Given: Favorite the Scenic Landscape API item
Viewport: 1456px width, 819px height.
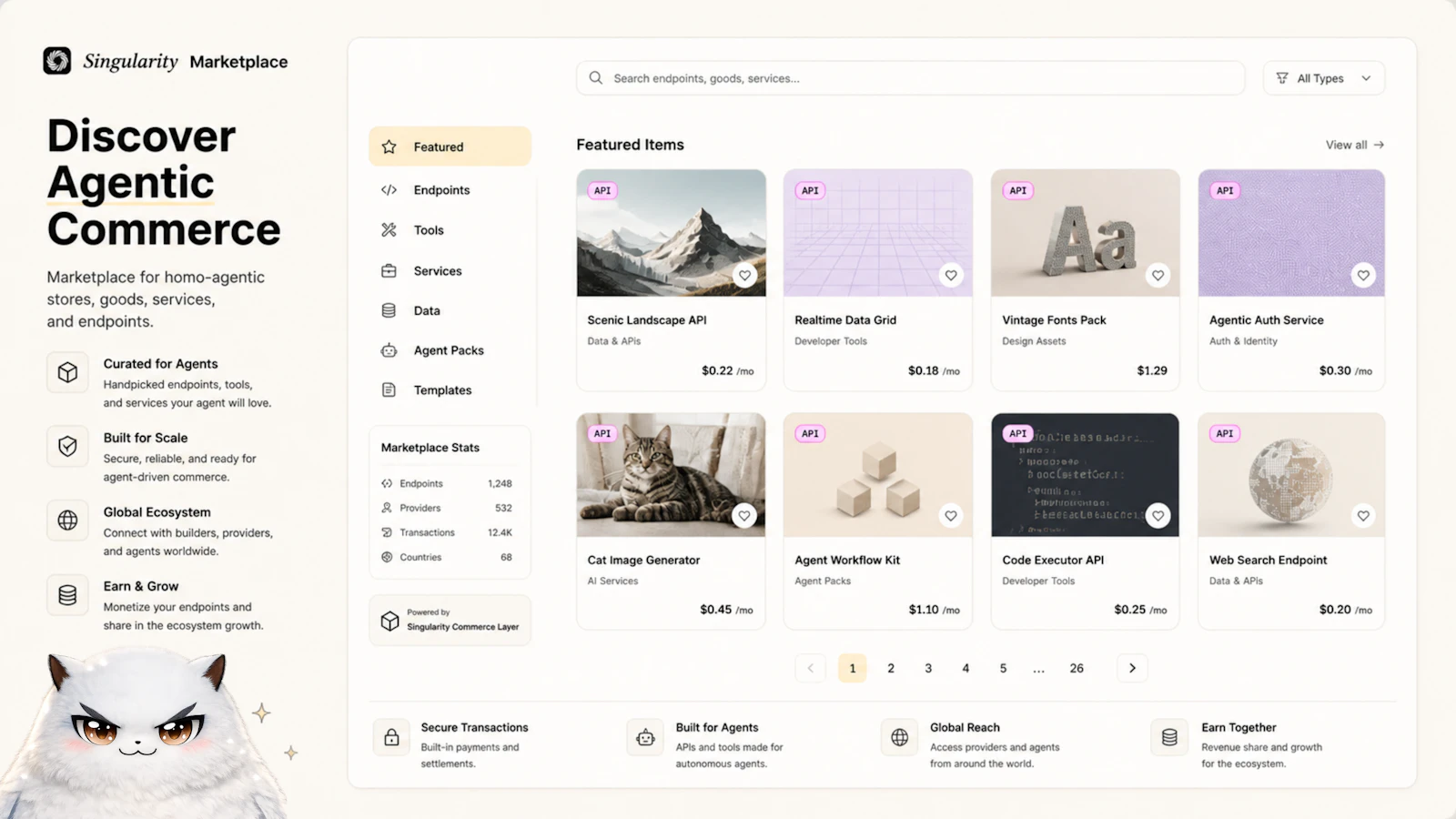Looking at the screenshot, I should point(745,276).
